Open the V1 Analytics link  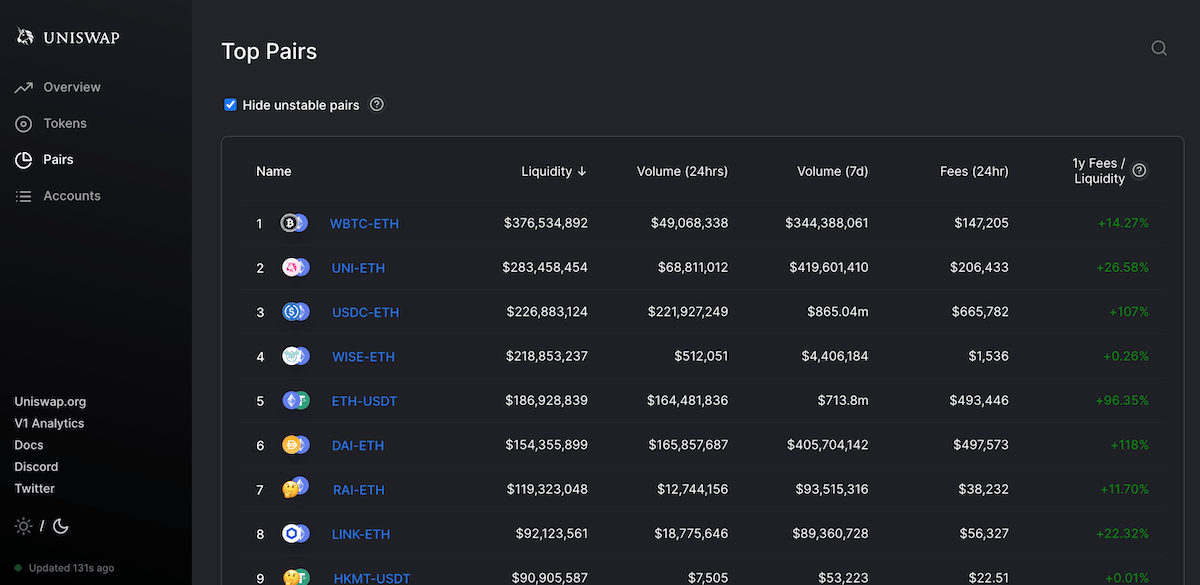pyautogui.click(x=49, y=424)
